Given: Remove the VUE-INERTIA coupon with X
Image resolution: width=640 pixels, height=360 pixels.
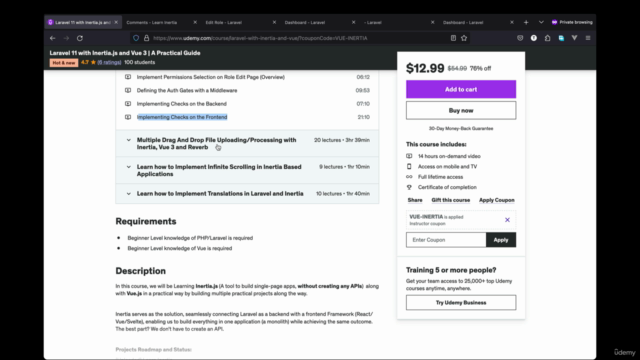Looking at the screenshot, I should point(507,220).
